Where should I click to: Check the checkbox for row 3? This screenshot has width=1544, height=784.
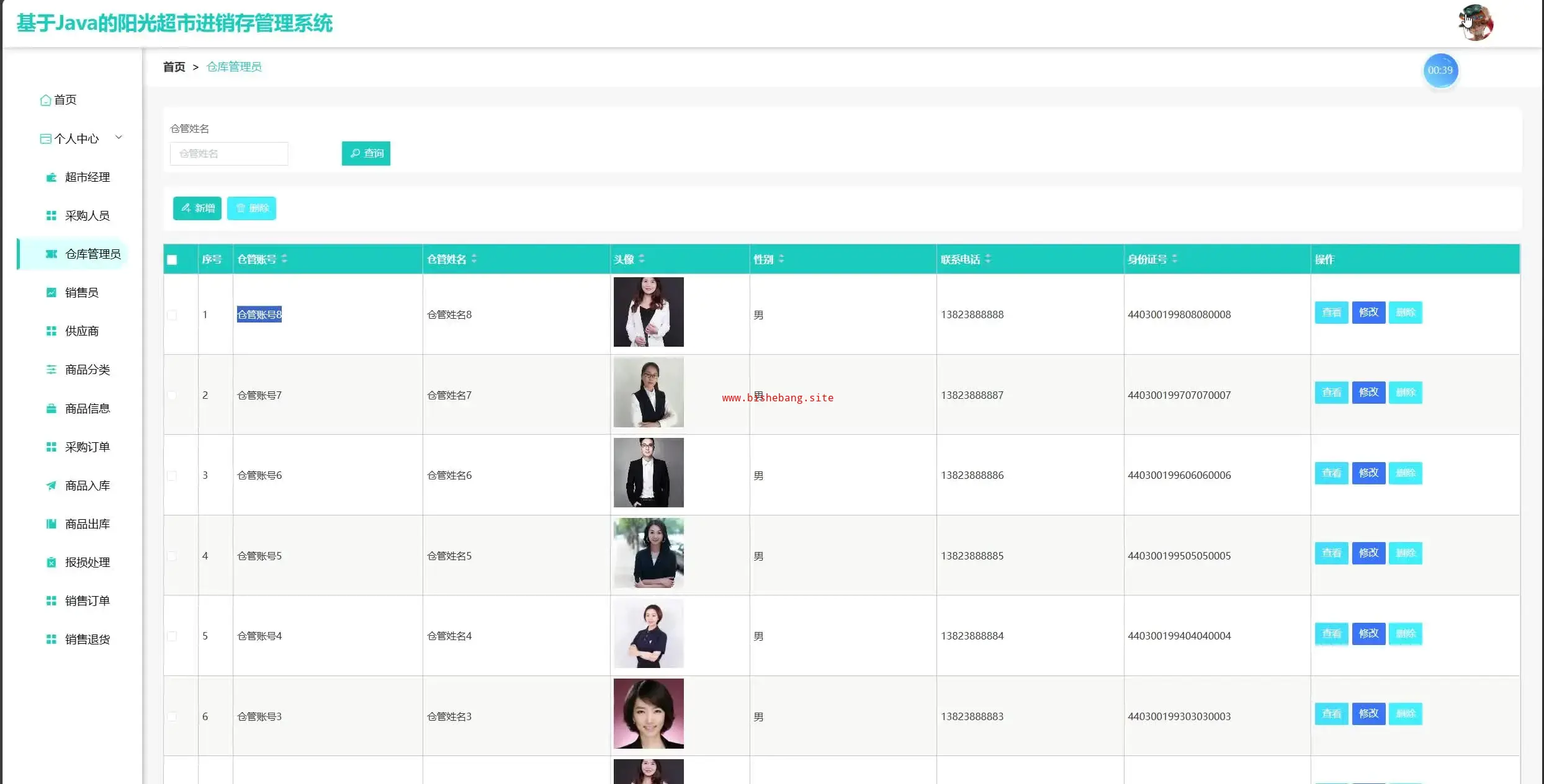pyautogui.click(x=172, y=476)
